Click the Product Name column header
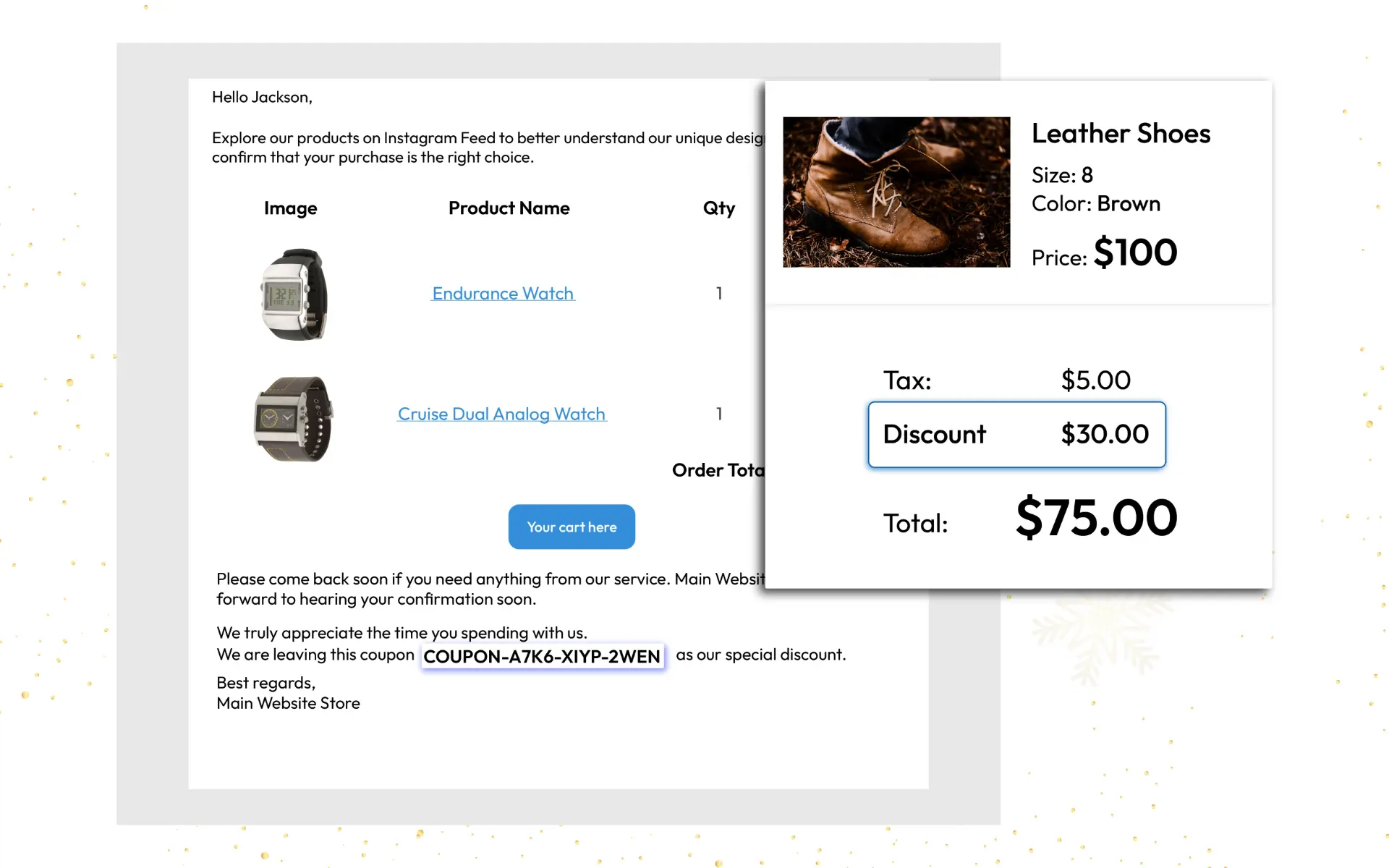Screen dimensions: 1389x868 click(509, 208)
